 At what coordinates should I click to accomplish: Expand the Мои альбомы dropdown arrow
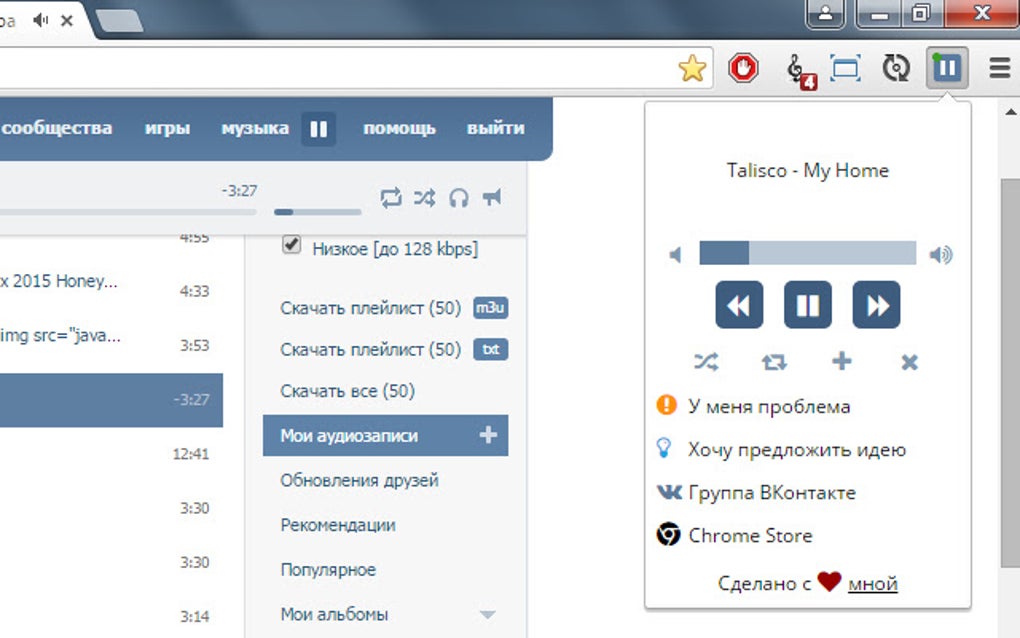487,615
